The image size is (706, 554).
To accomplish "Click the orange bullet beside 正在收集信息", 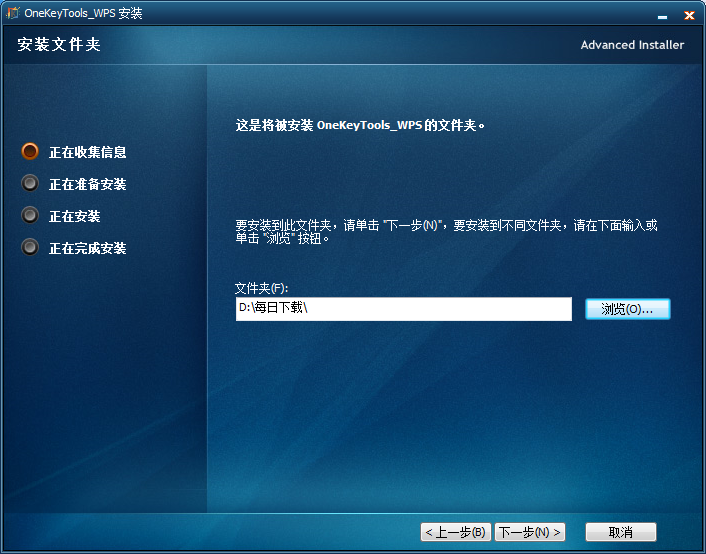I will pos(30,152).
